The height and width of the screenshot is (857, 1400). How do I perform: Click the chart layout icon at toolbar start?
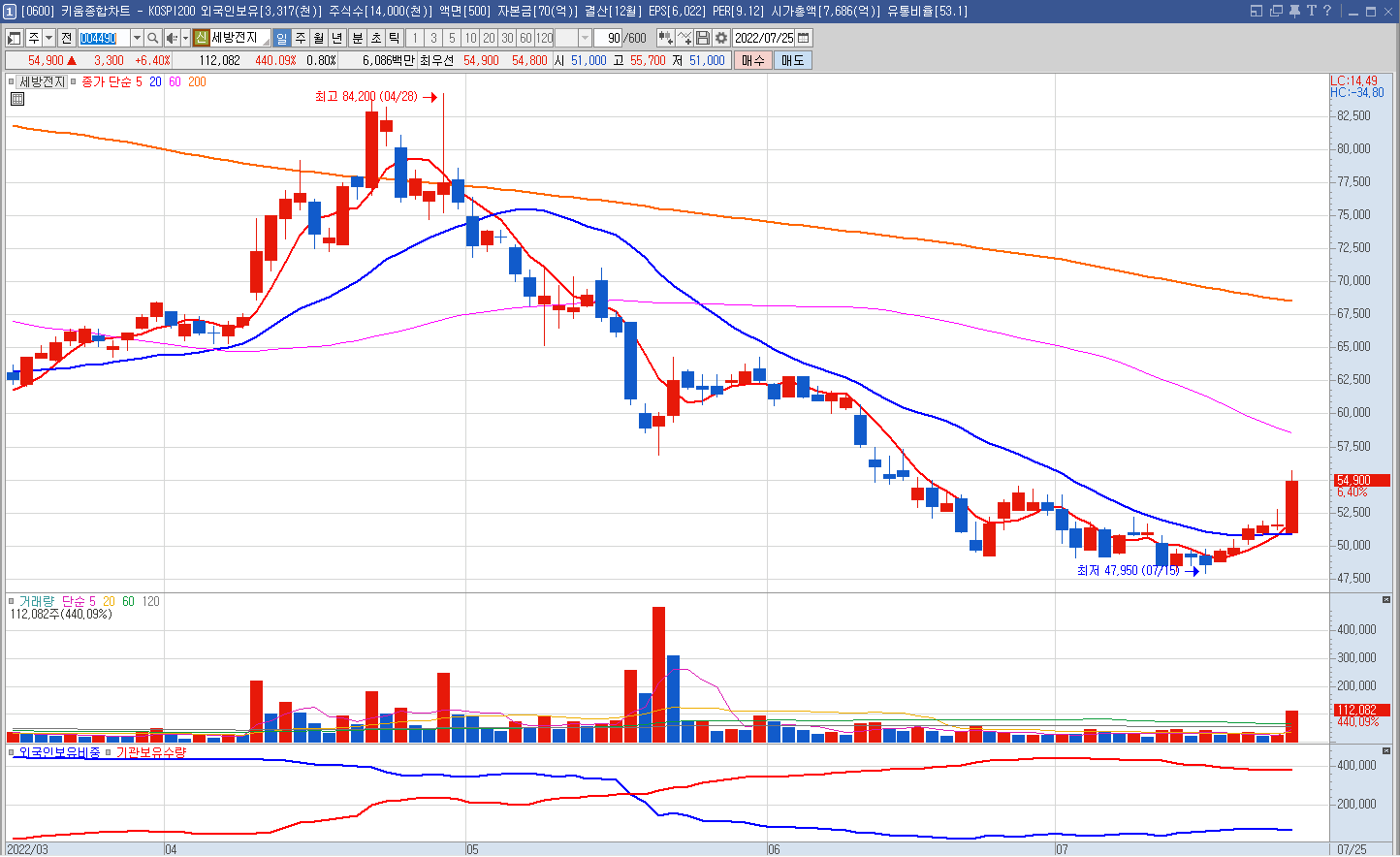(14, 38)
